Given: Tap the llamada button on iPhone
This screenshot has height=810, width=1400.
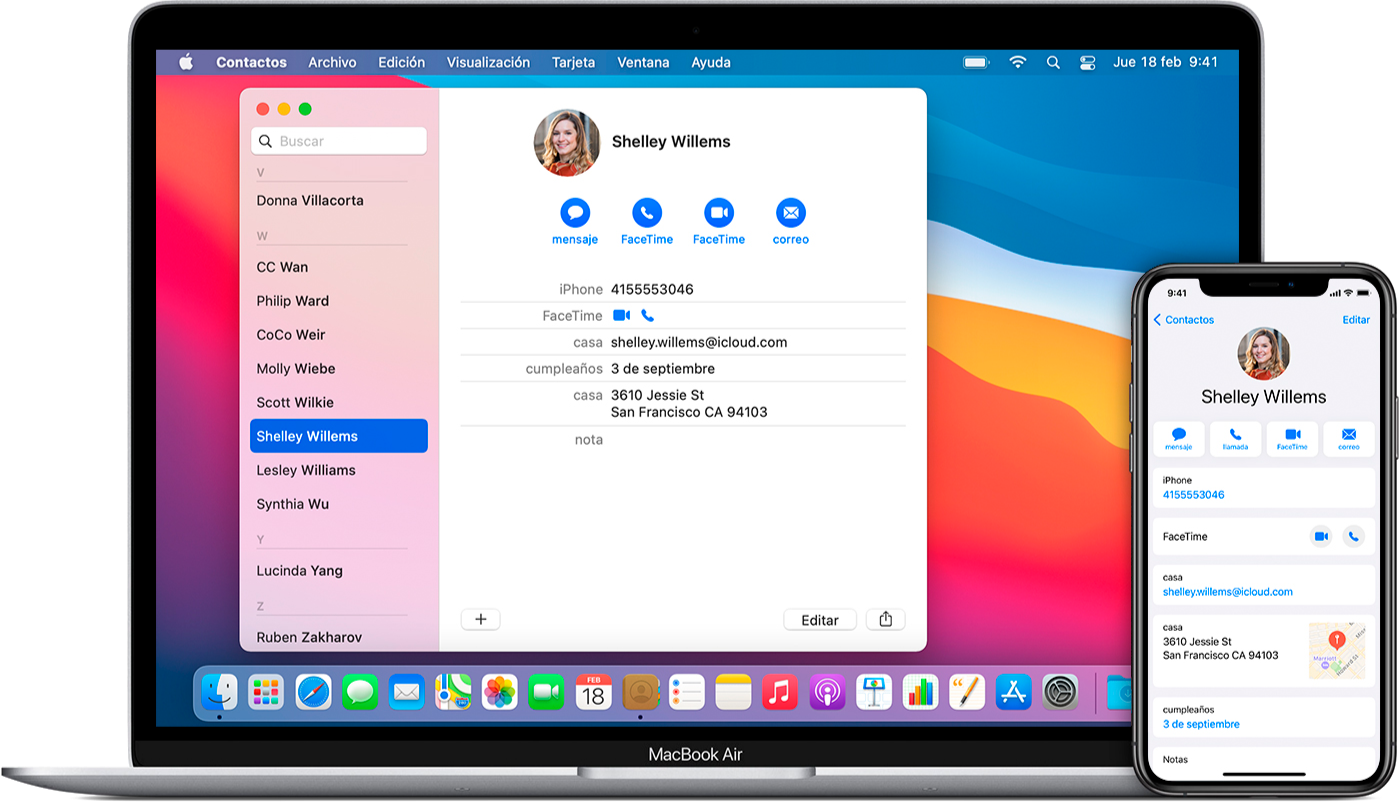Looking at the screenshot, I should click(1235, 438).
